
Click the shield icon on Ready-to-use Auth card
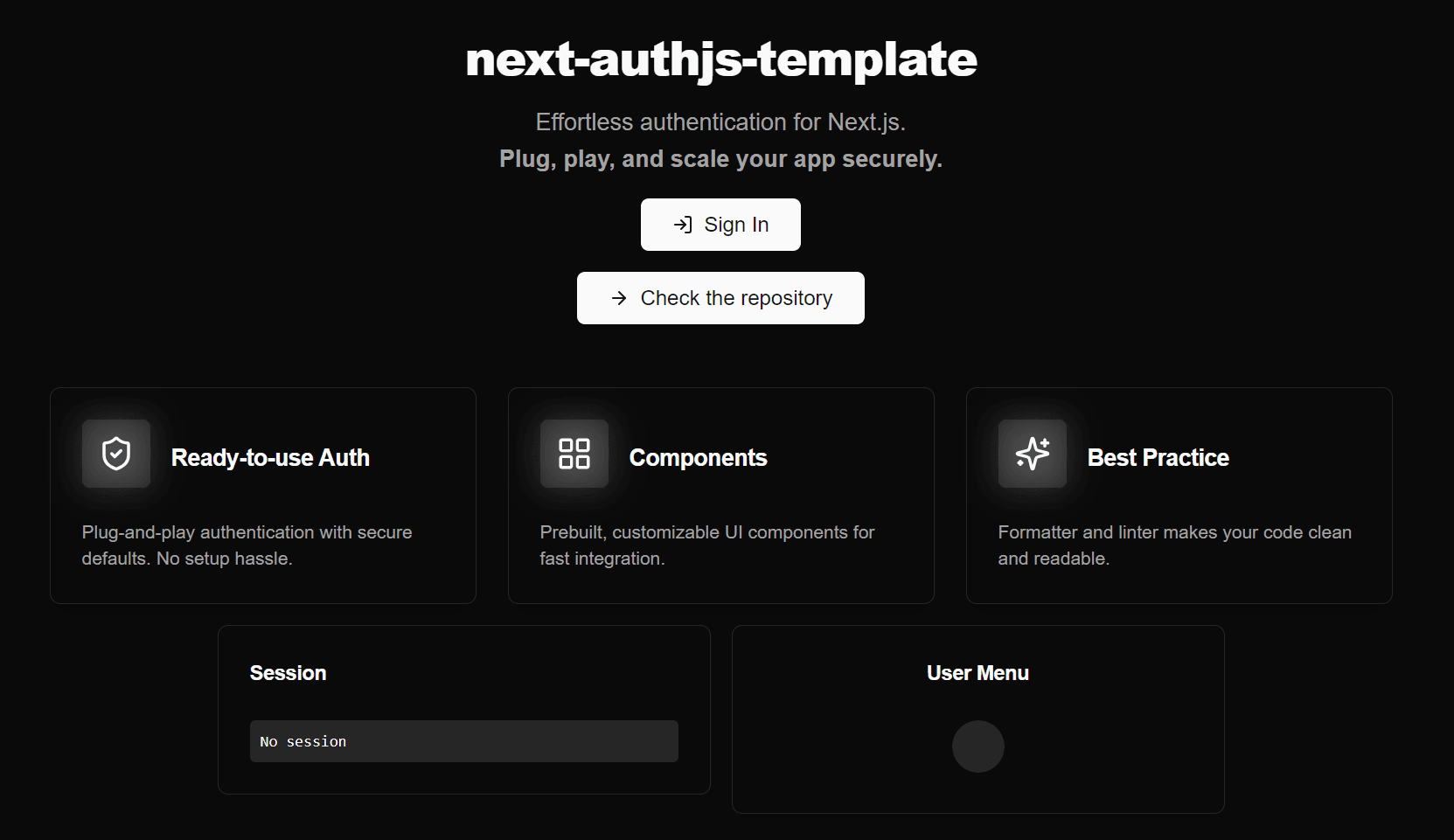tap(115, 454)
